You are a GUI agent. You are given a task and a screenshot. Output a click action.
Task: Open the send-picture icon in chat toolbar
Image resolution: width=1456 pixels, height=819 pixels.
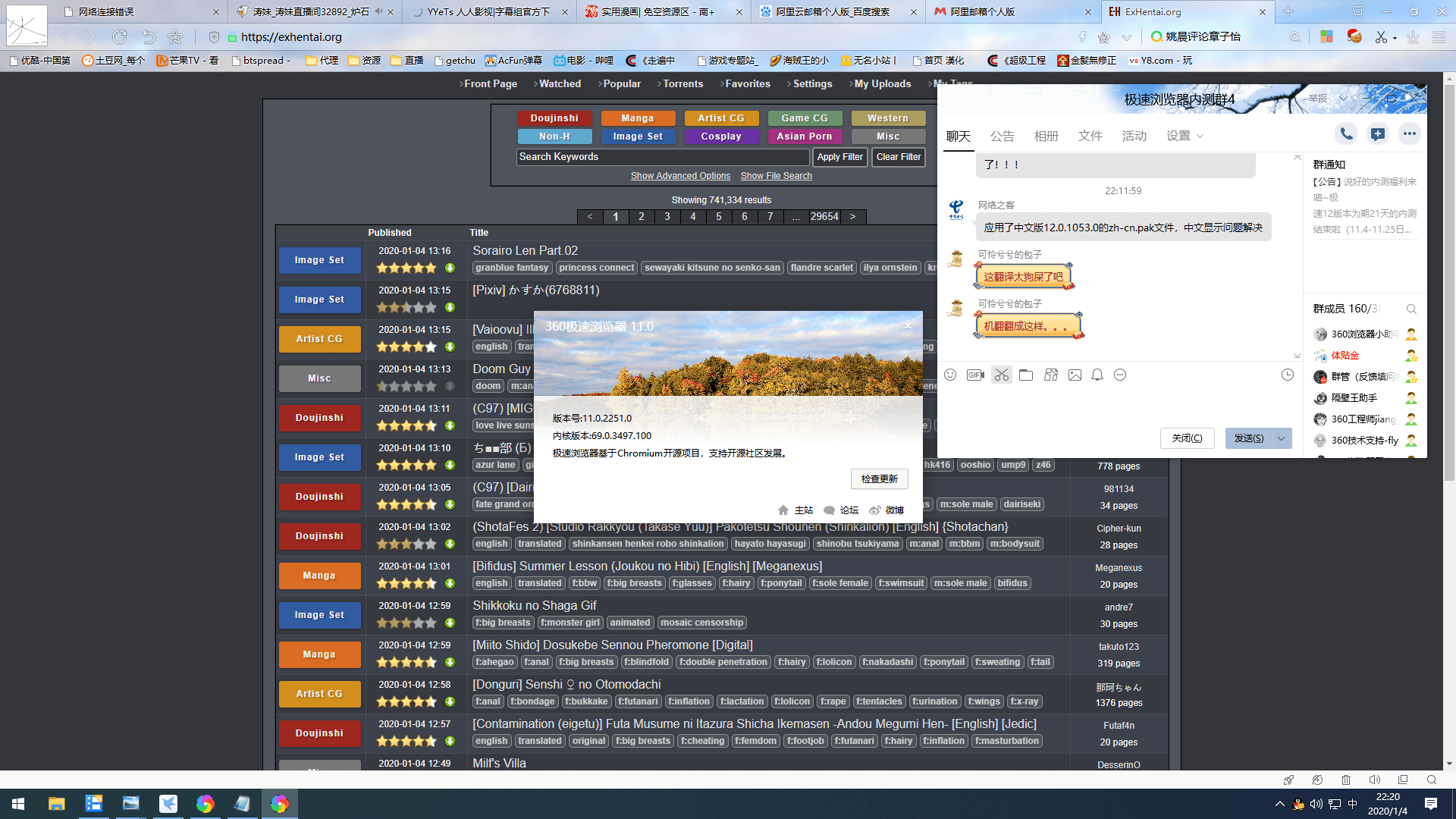pyautogui.click(x=1075, y=375)
